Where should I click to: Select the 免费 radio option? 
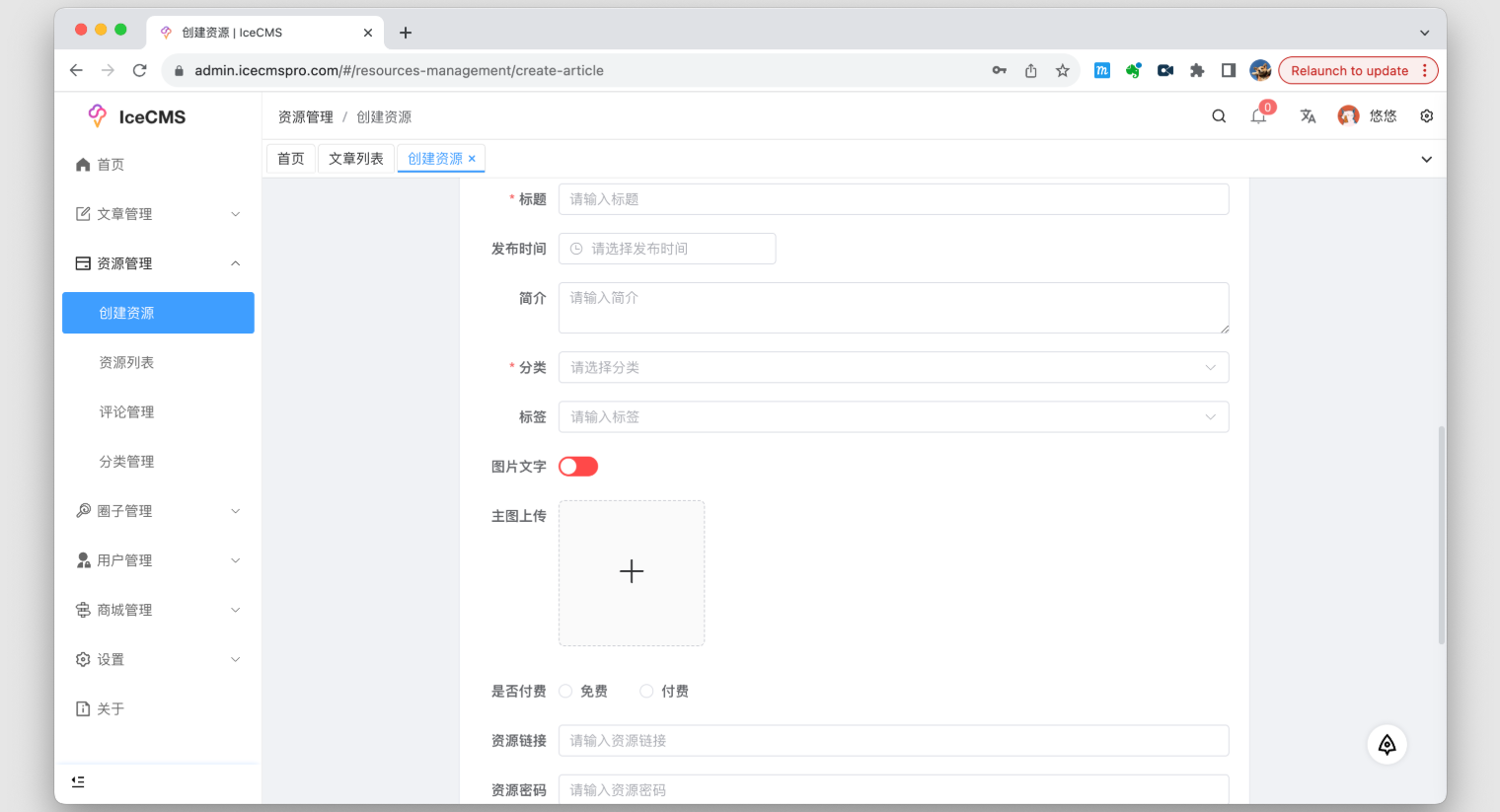(x=564, y=691)
